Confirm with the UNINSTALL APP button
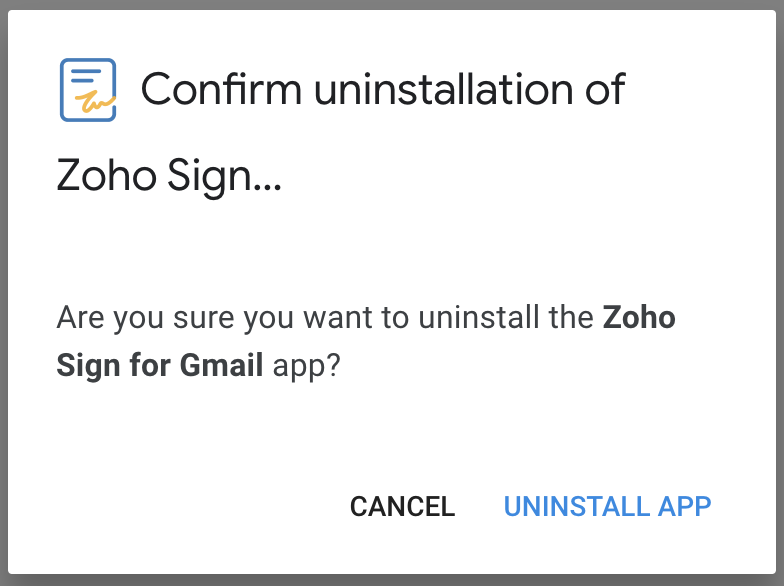This screenshot has height=586, width=784. 607,506
